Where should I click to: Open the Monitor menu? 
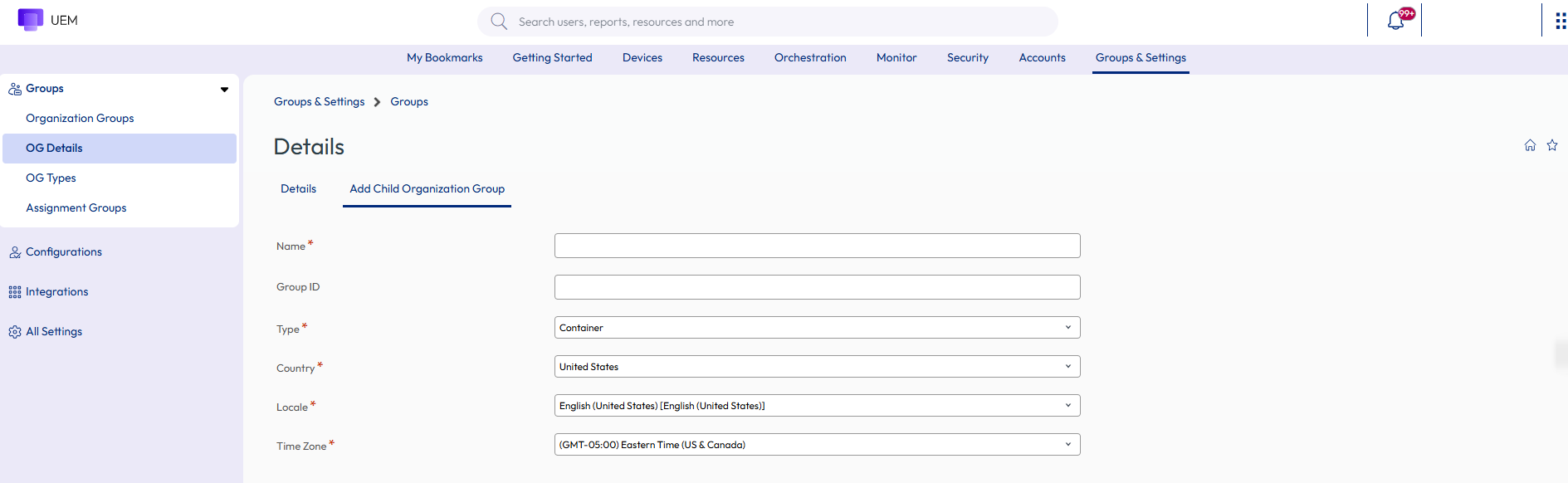point(896,58)
